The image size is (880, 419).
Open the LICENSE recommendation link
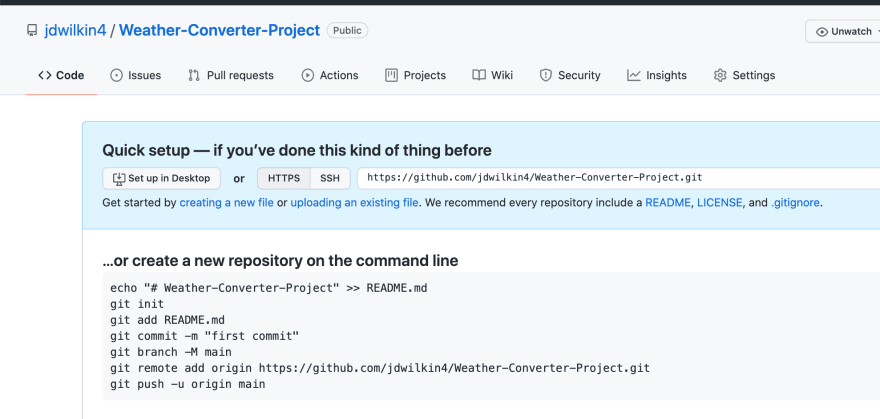tap(719, 202)
